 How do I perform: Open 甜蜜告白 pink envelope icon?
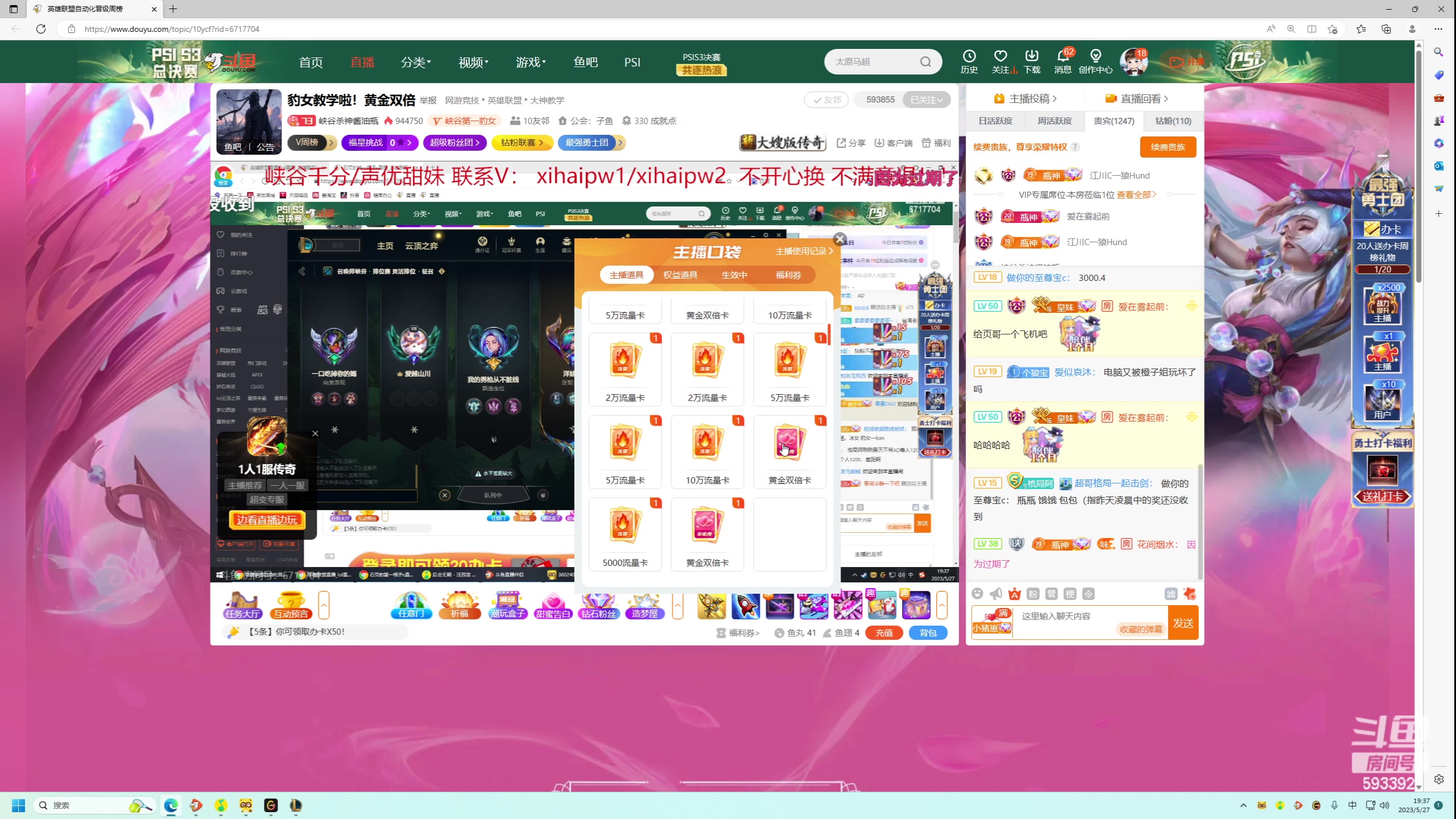(x=553, y=605)
